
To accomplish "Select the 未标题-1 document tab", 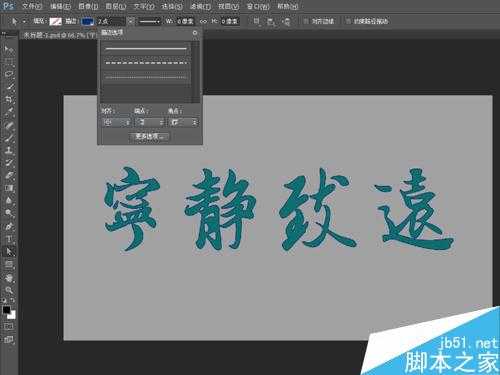I will coord(59,35).
